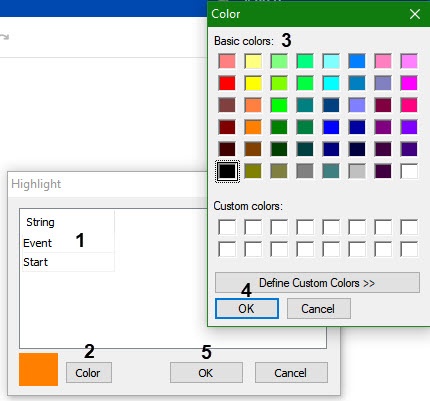Cancel the Color dialog

(x=319, y=308)
